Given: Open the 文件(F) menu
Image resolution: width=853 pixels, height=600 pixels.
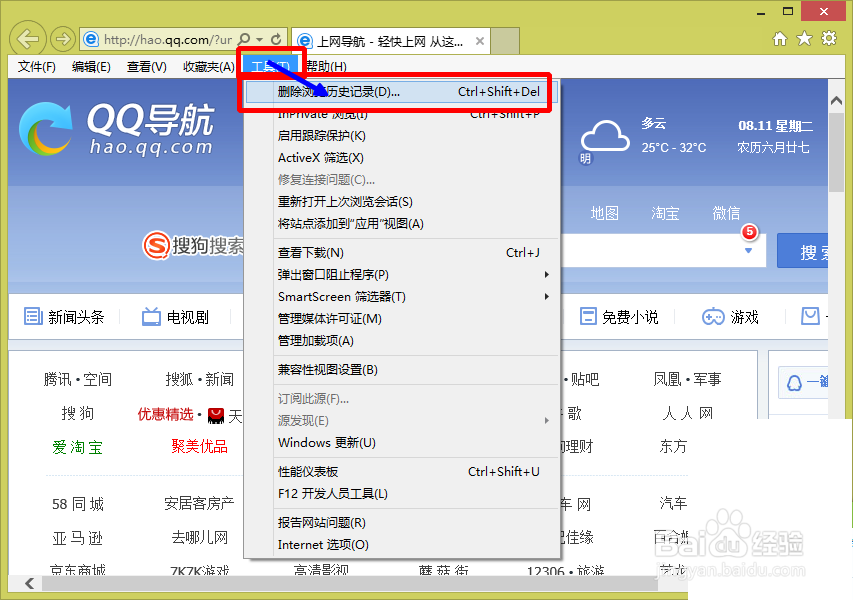Looking at the screenshot, I should point(36,67).
